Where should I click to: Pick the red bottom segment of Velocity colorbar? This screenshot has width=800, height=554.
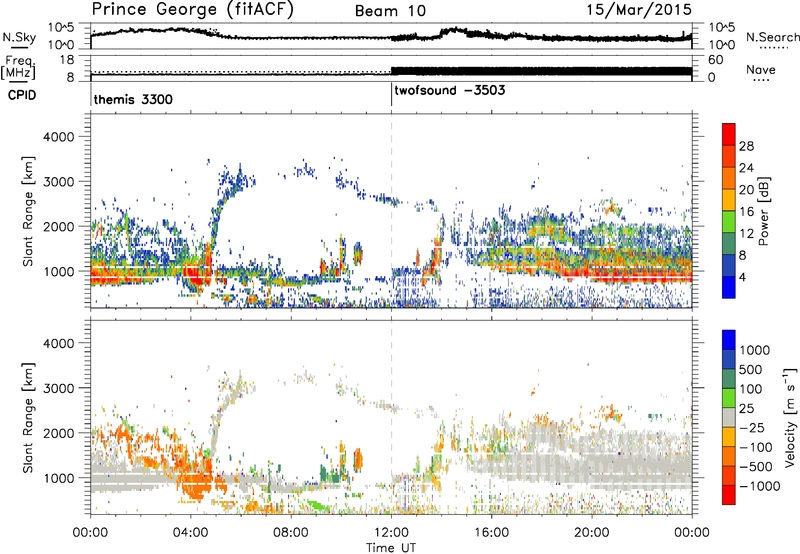pyautogui.click(x=729, y=495)
